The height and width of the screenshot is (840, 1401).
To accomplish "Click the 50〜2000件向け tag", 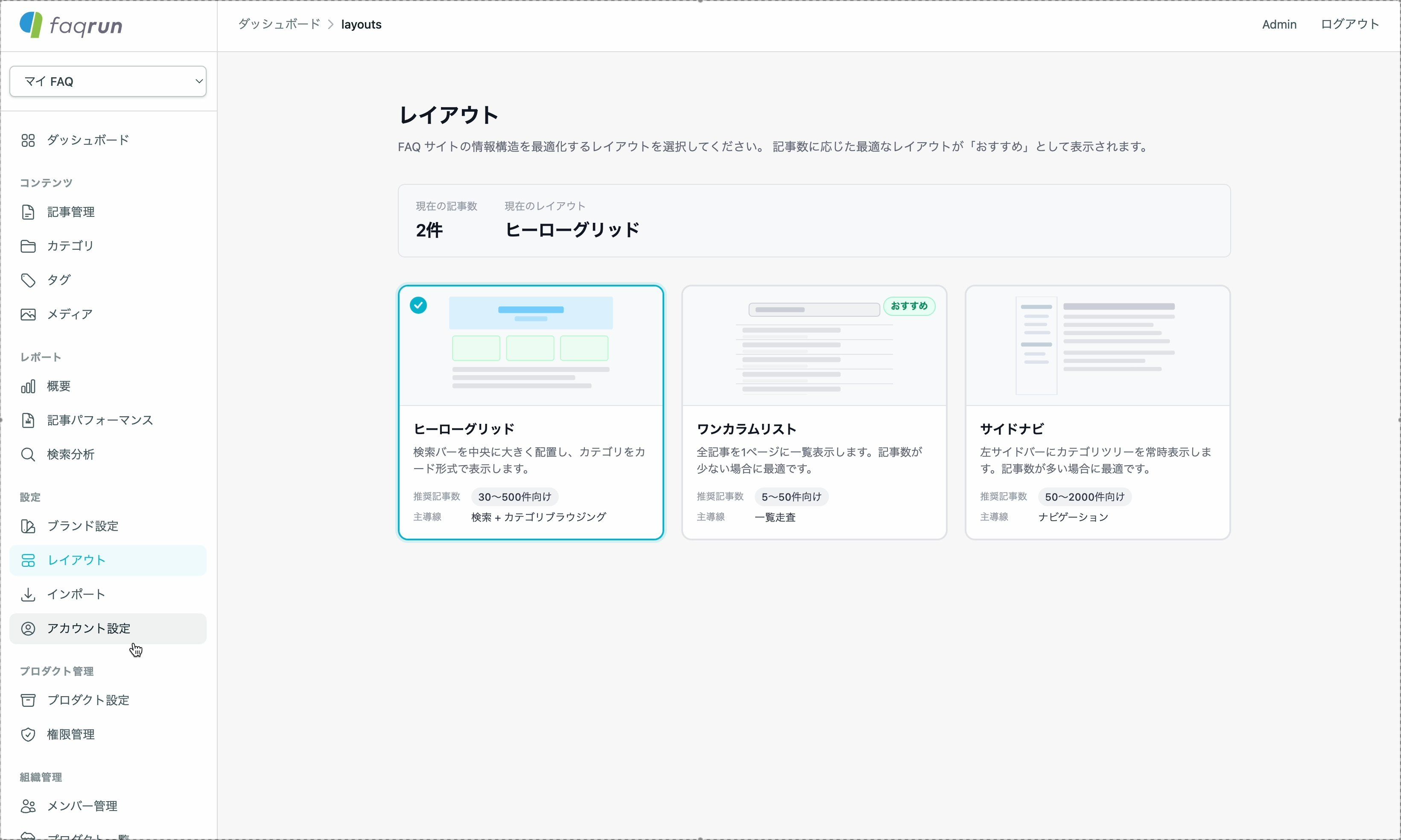I will pyautogui.click(x=1085, y=497).
